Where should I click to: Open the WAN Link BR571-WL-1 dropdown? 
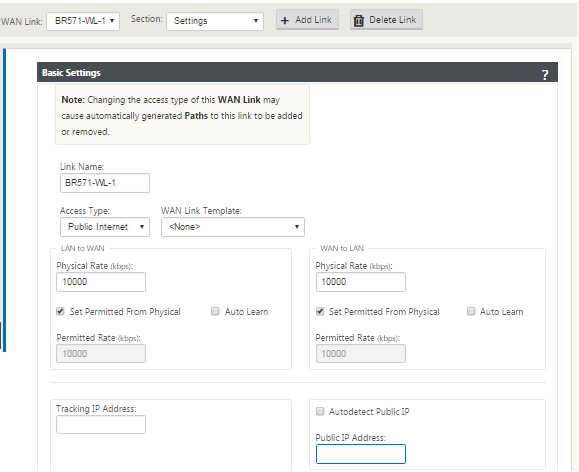[x=83, y=21]
